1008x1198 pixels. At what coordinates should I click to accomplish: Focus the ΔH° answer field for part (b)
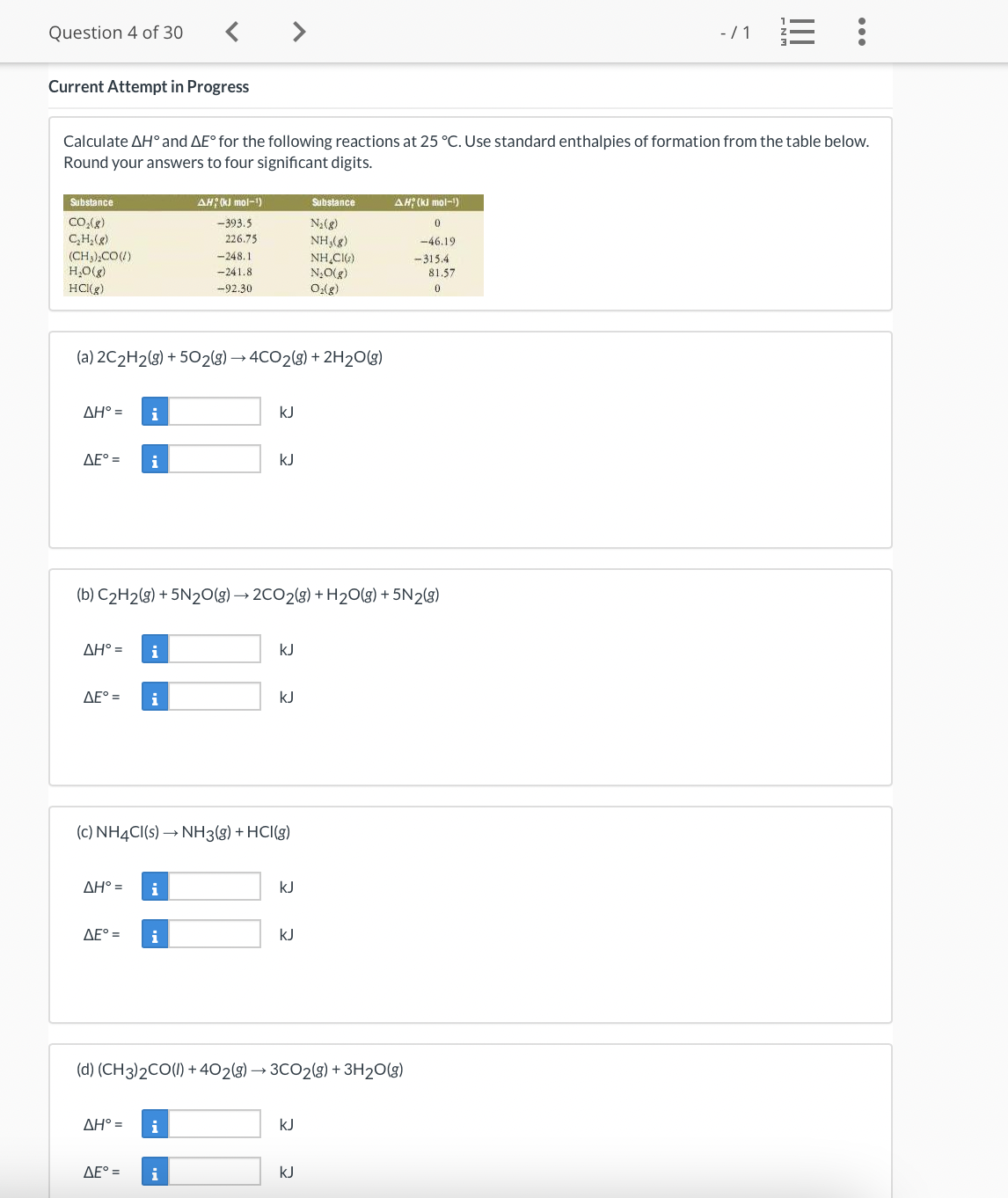pyautogui.click(x=215, y=649)
